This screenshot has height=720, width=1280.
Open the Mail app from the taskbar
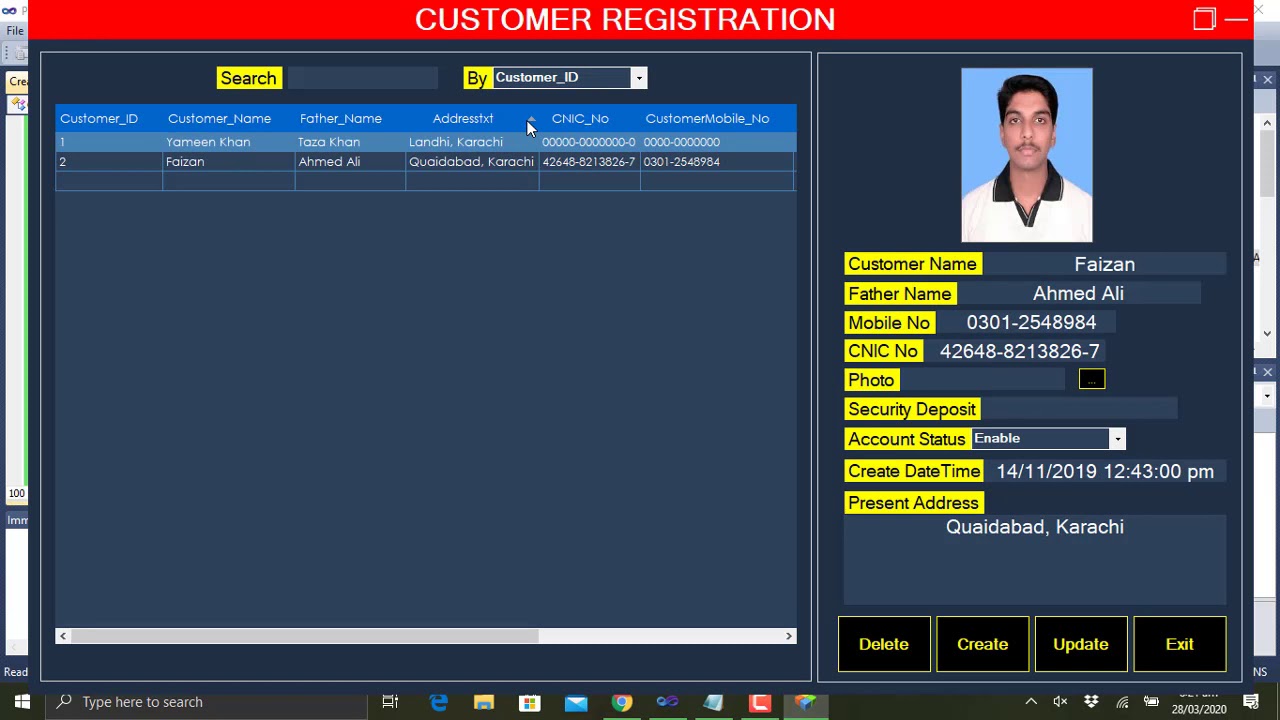[576, 702]
